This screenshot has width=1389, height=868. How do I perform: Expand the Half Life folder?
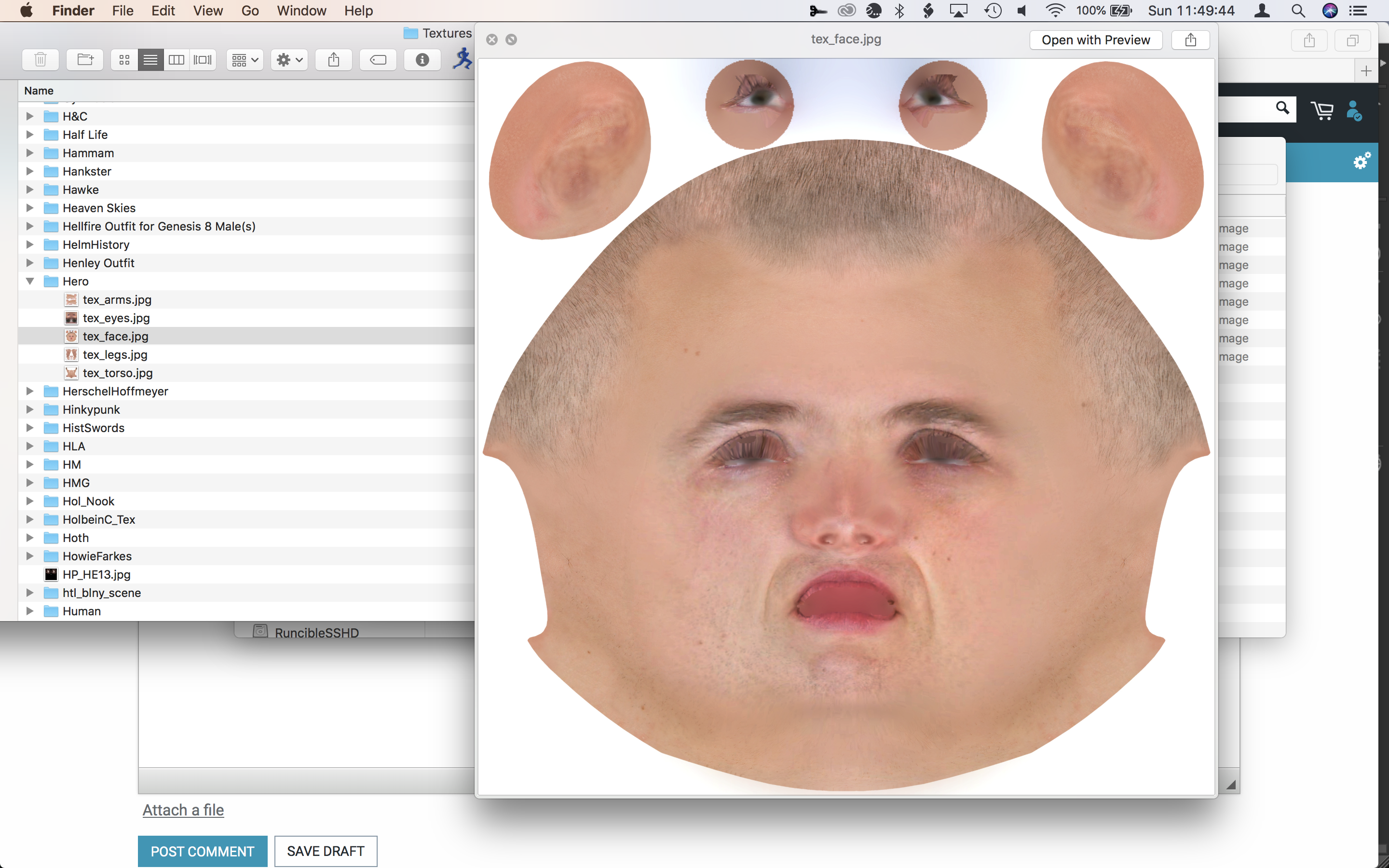30,135
